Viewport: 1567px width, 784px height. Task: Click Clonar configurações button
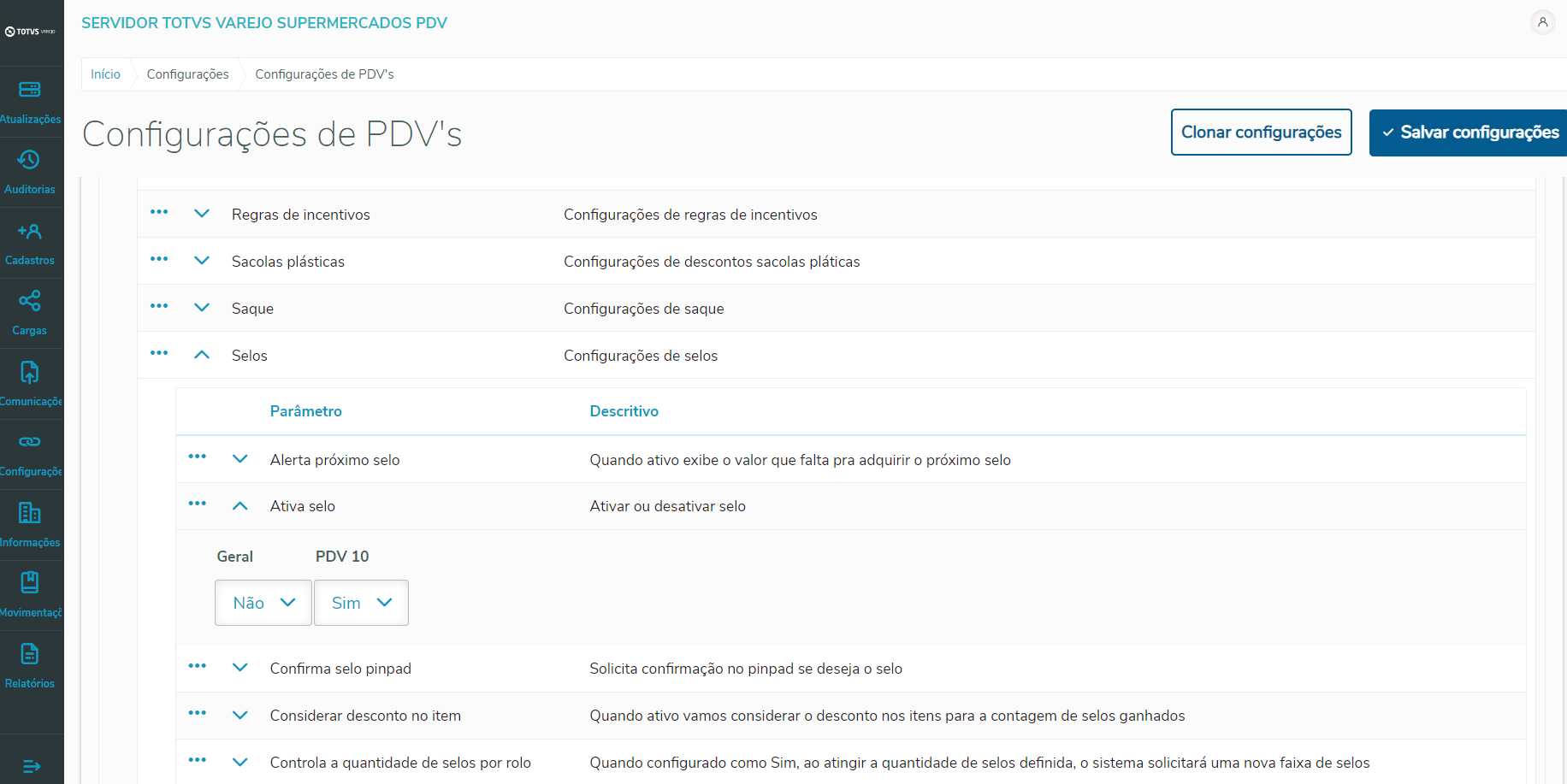(x=1262, y=133)
